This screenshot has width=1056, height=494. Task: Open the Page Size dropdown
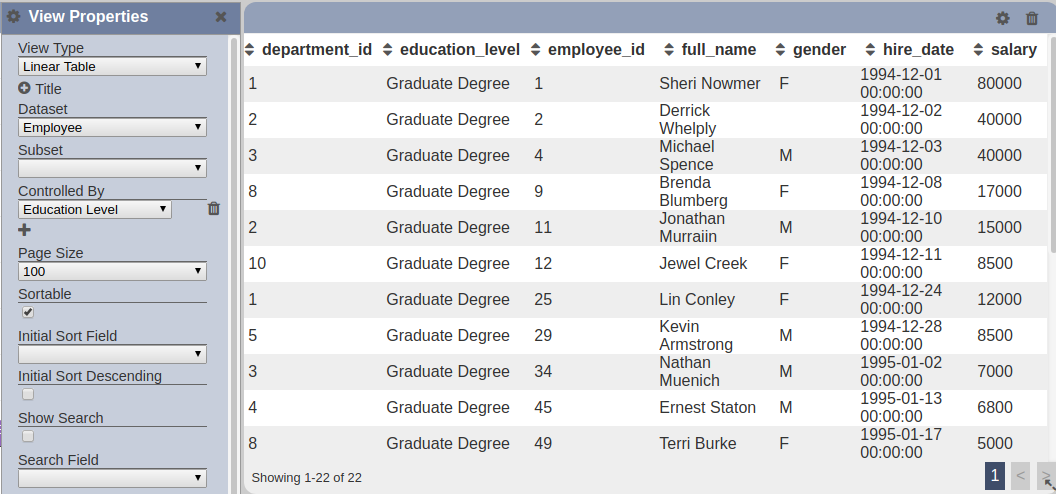112,271
